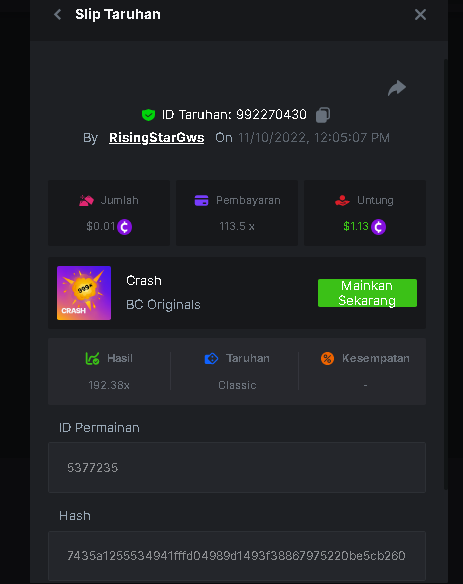This screenshot has height=584, width=463.
Task: Click the Kesempatan percent icon
Action: tap(327, 359)
